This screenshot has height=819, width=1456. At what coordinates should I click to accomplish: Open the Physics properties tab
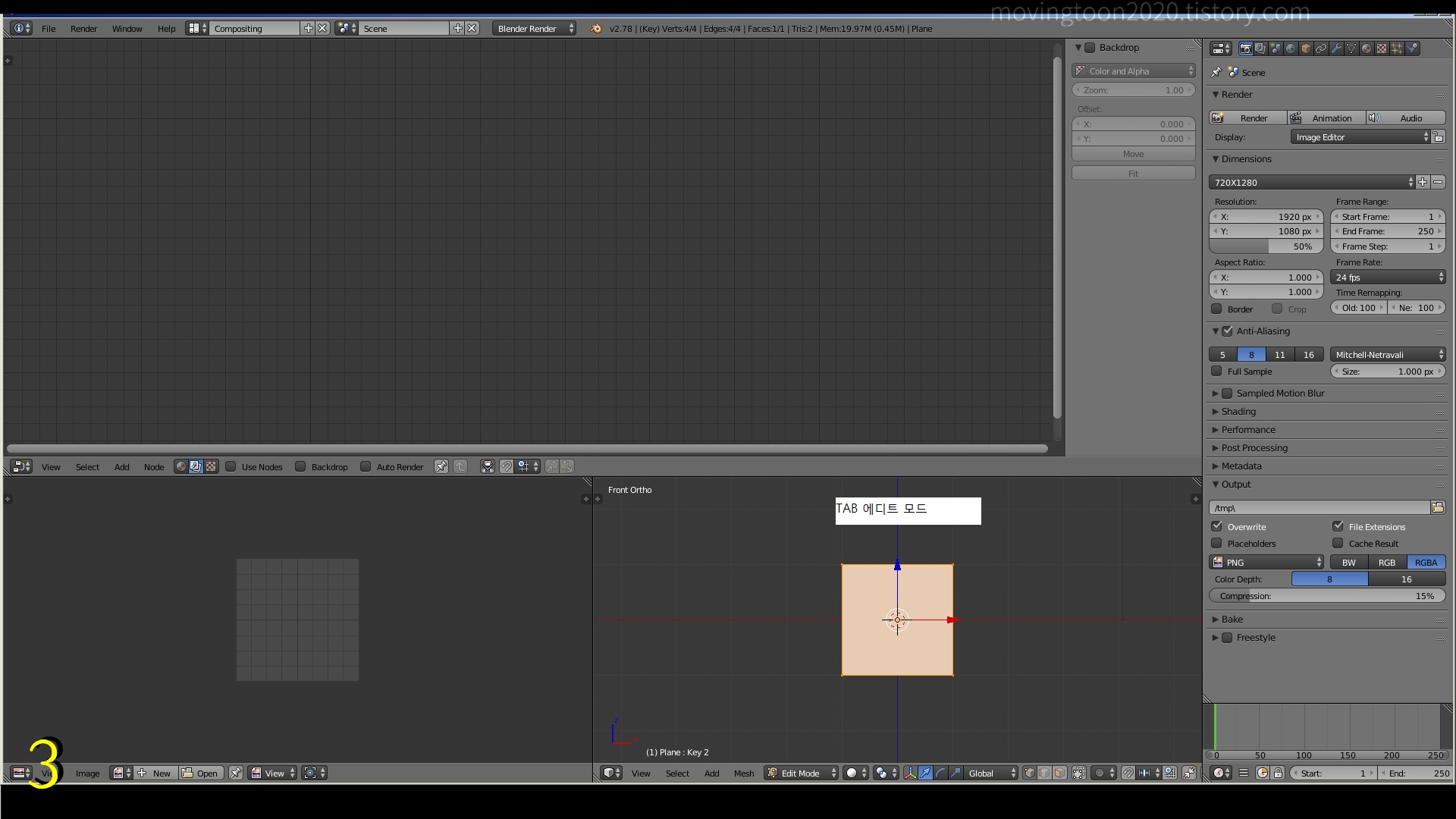click(x=1413, y=49)
